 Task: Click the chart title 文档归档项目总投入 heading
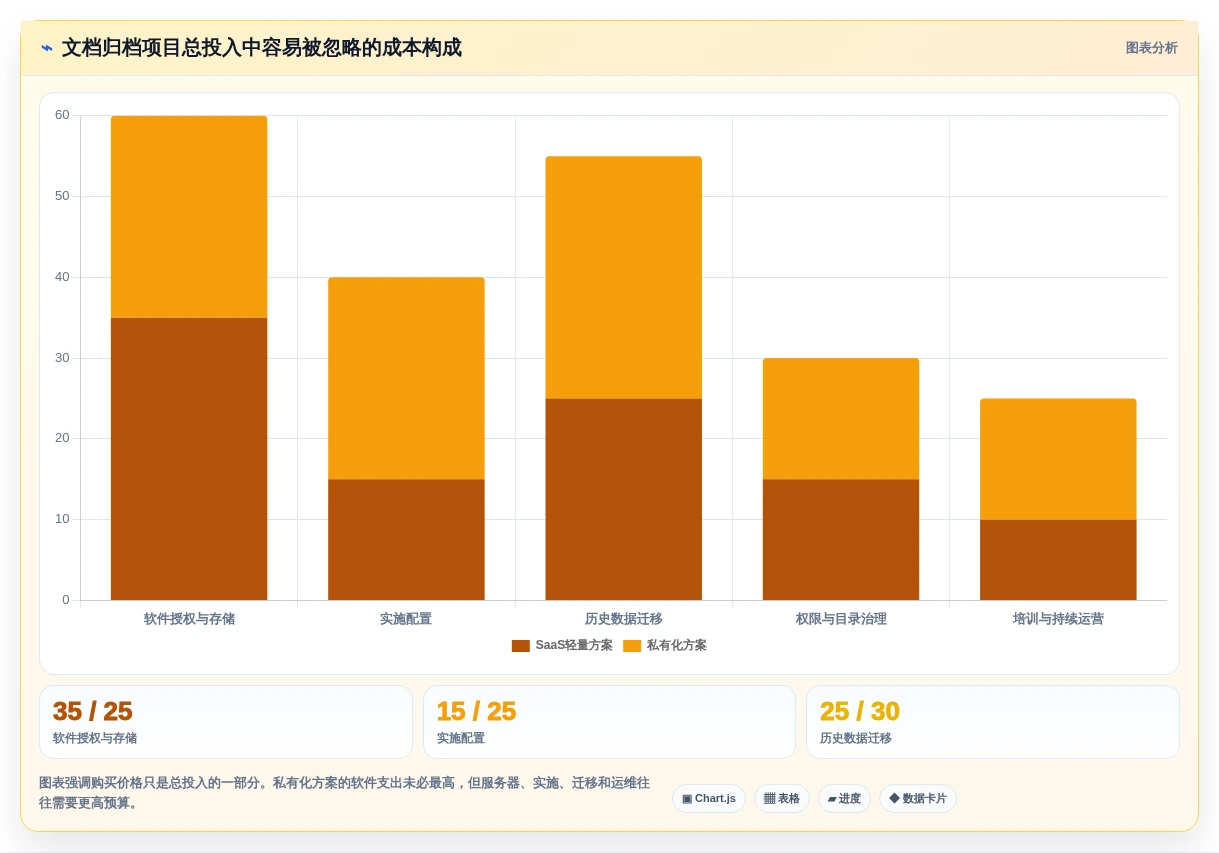pos(262,48)
